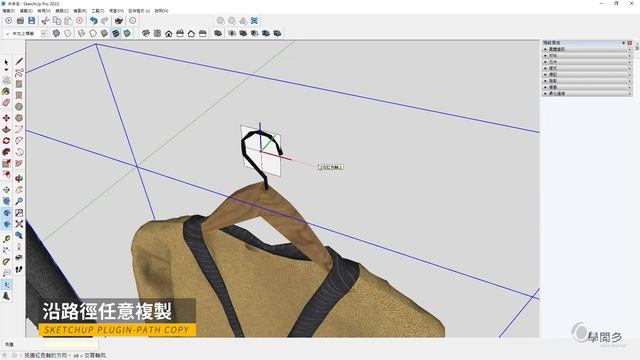Click the Paste clipboard icon

tap(68, 20)
